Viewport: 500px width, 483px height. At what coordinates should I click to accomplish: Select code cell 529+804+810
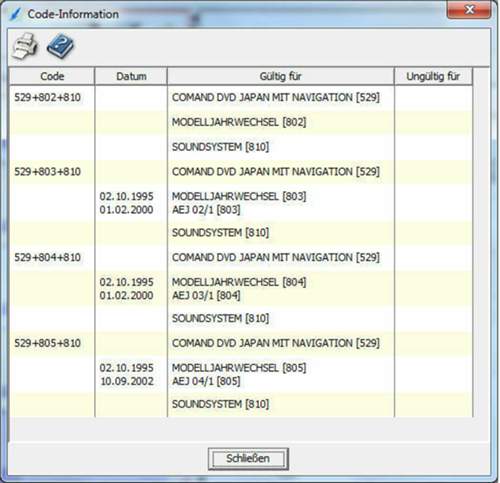[x=48, y=257]
